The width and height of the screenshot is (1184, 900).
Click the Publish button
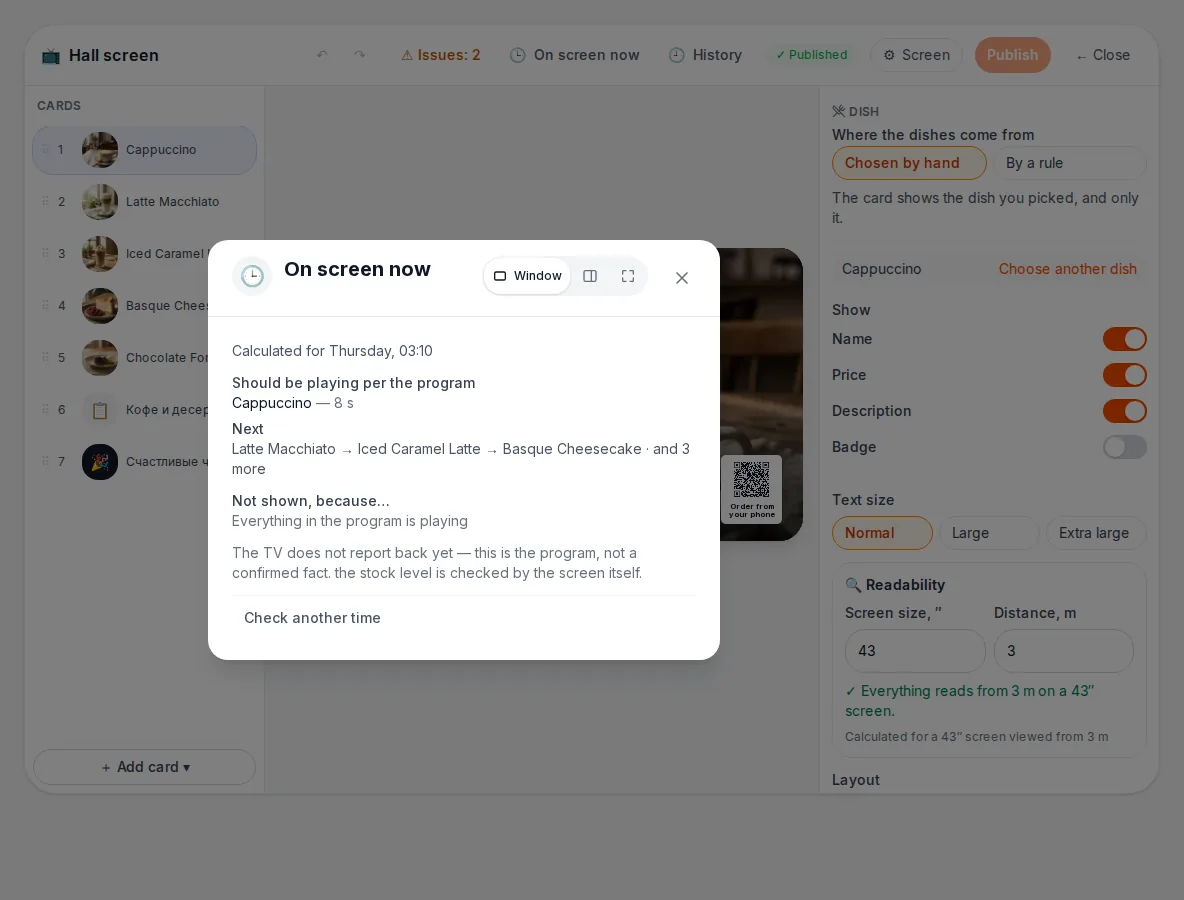(1012, 55)
